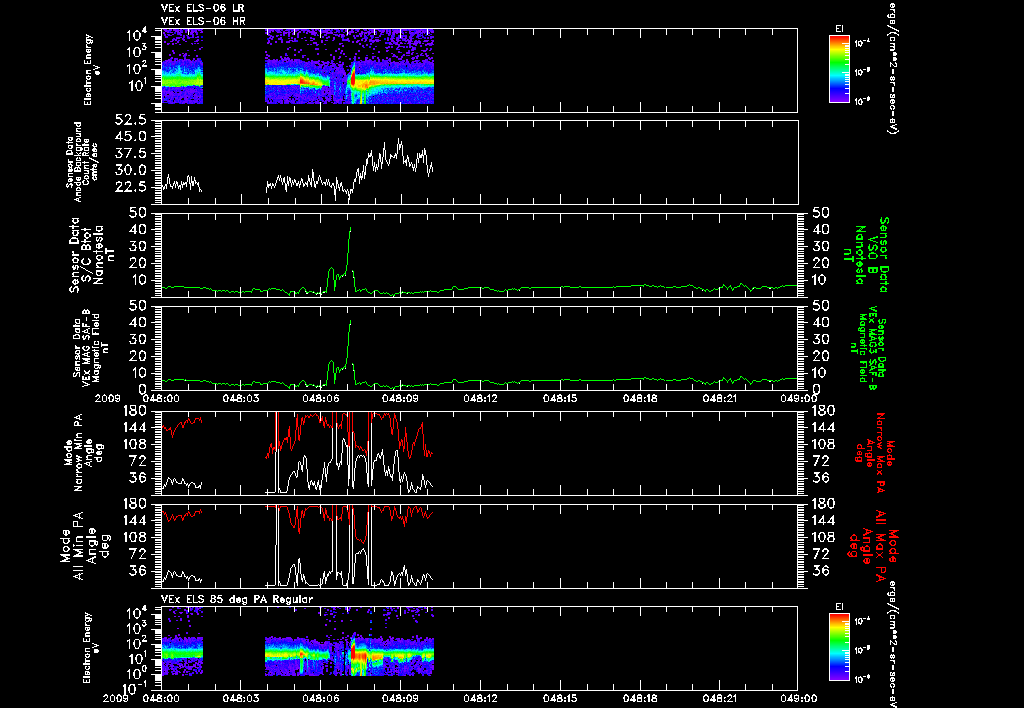The width and height of the screenshot is (1024, 708).
Task: Click the '30.0' count rate tick label
Action: click(133, 170)
